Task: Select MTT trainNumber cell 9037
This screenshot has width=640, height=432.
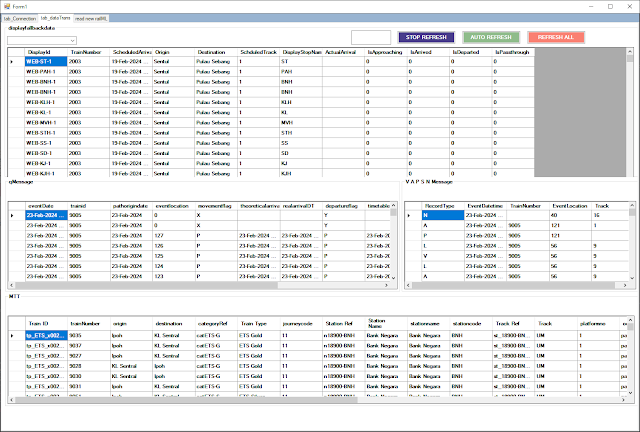Action: pyautogui.click(x=89, y=345)
